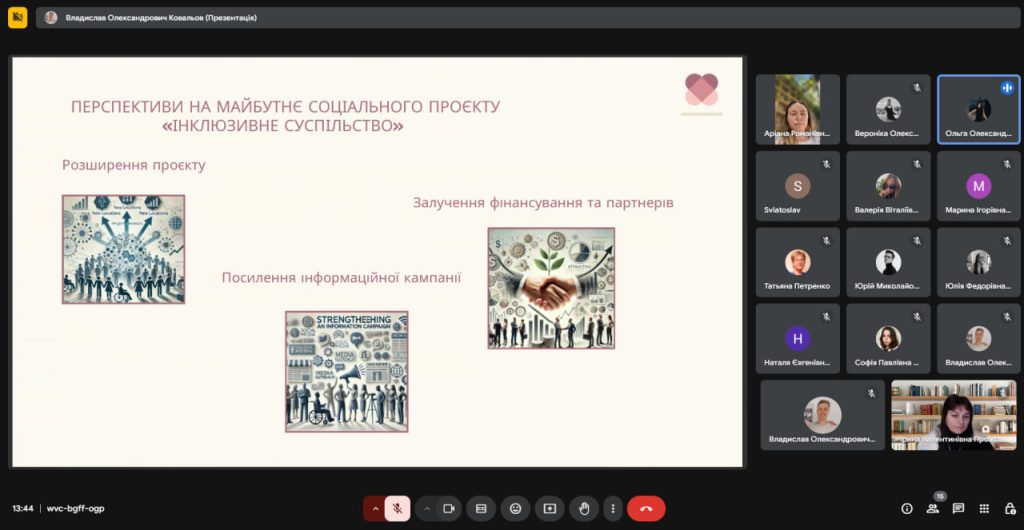
Task: Click the yellow presentation icon at top-left
Action: (17, 17)
